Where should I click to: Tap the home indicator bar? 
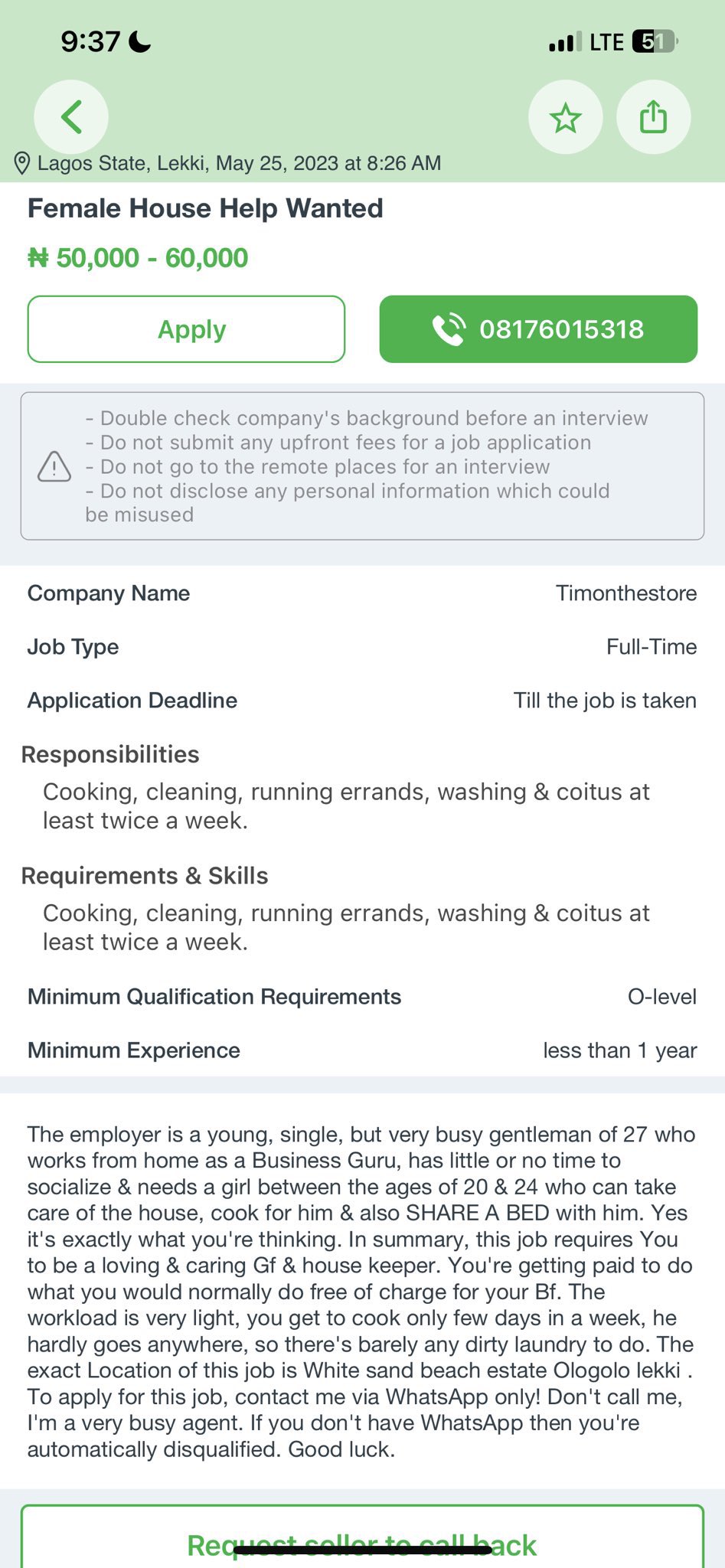click(362, 1550)
